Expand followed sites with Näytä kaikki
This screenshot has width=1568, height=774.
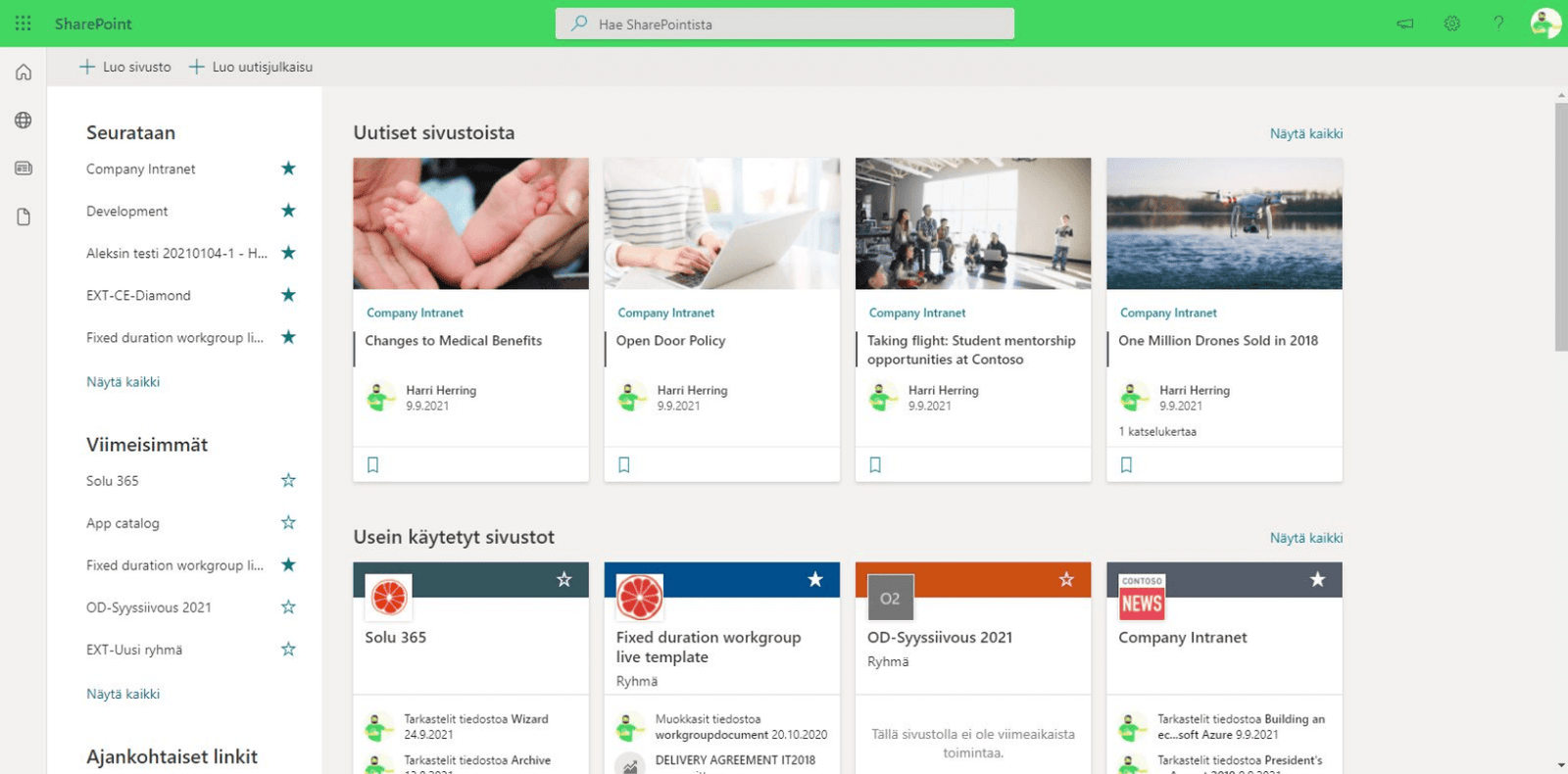pos(122,382)
